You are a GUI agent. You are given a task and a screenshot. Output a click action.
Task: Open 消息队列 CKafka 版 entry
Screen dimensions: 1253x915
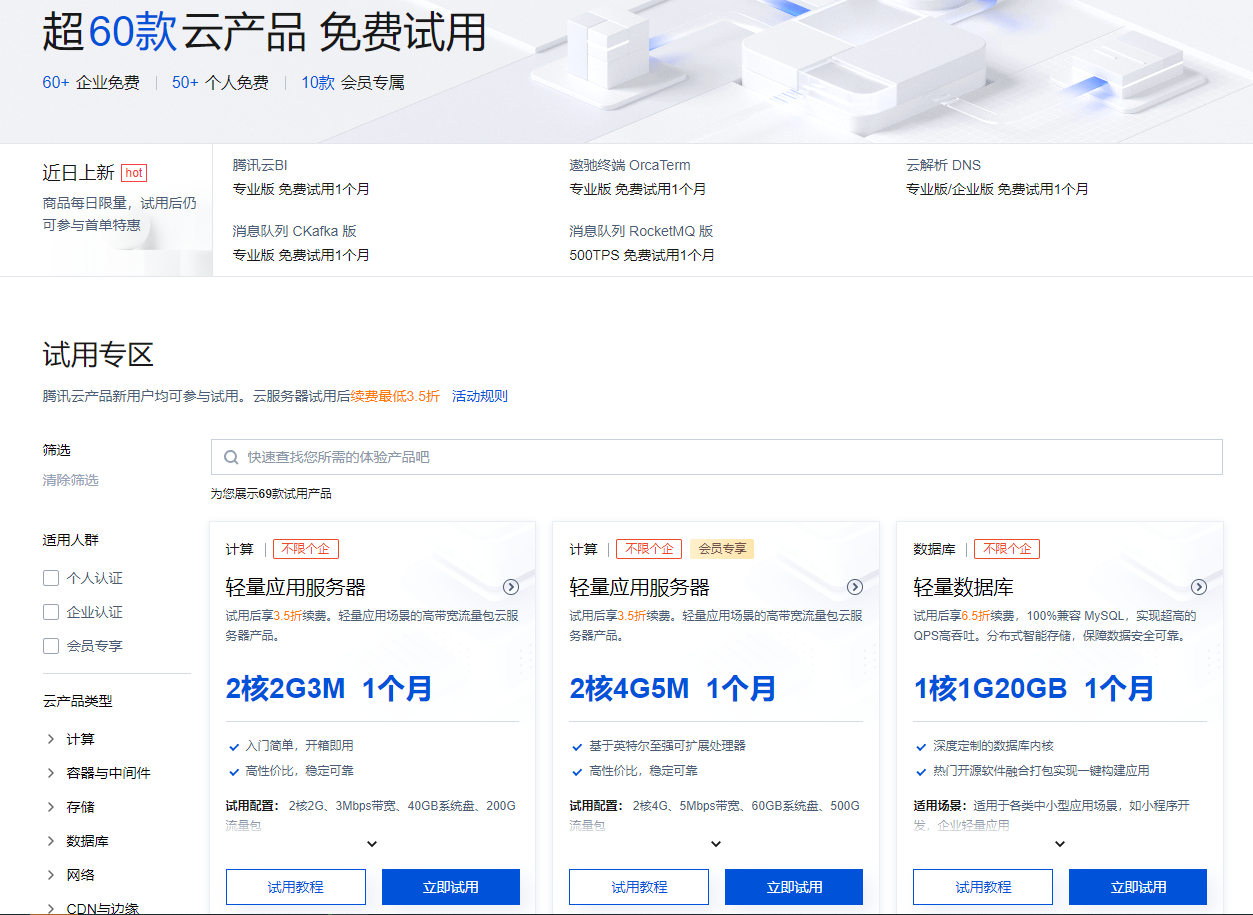point(295,231)
